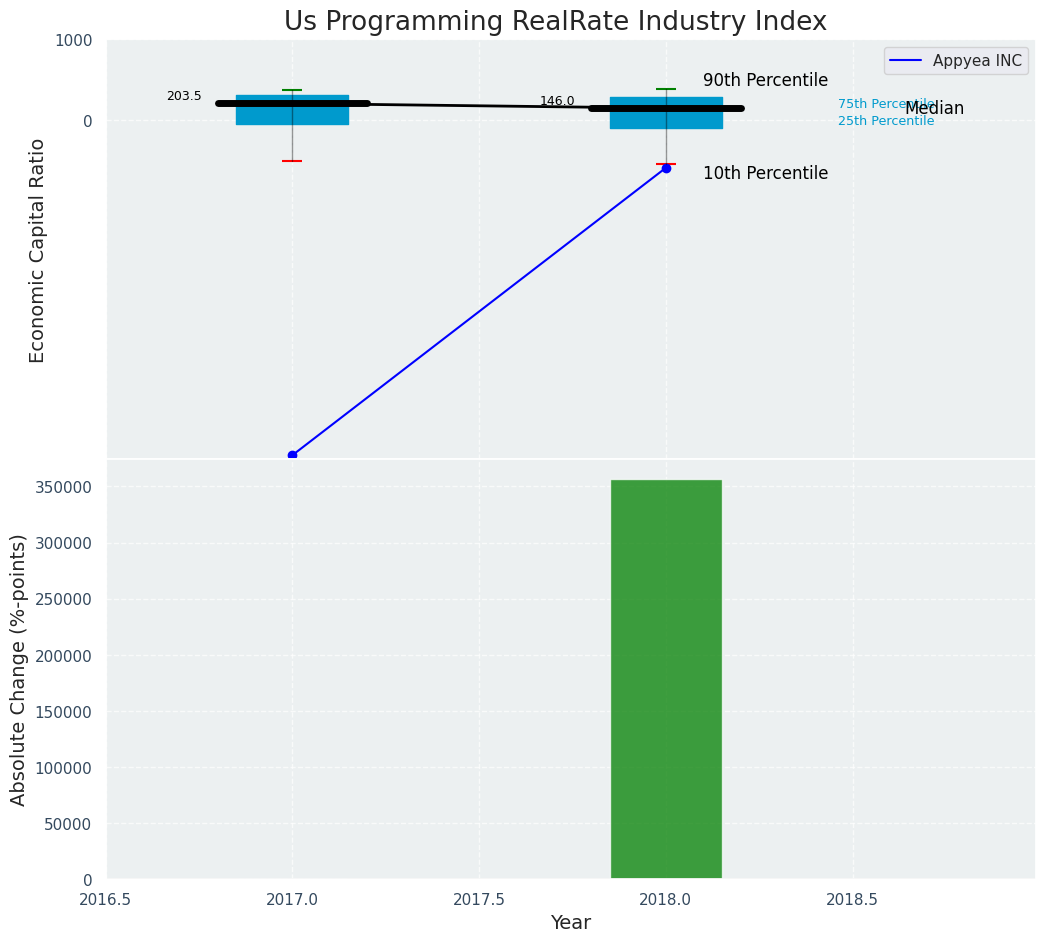
Task: Click the green upper whisker cap at 2017
Action: (x=292, y=90)
